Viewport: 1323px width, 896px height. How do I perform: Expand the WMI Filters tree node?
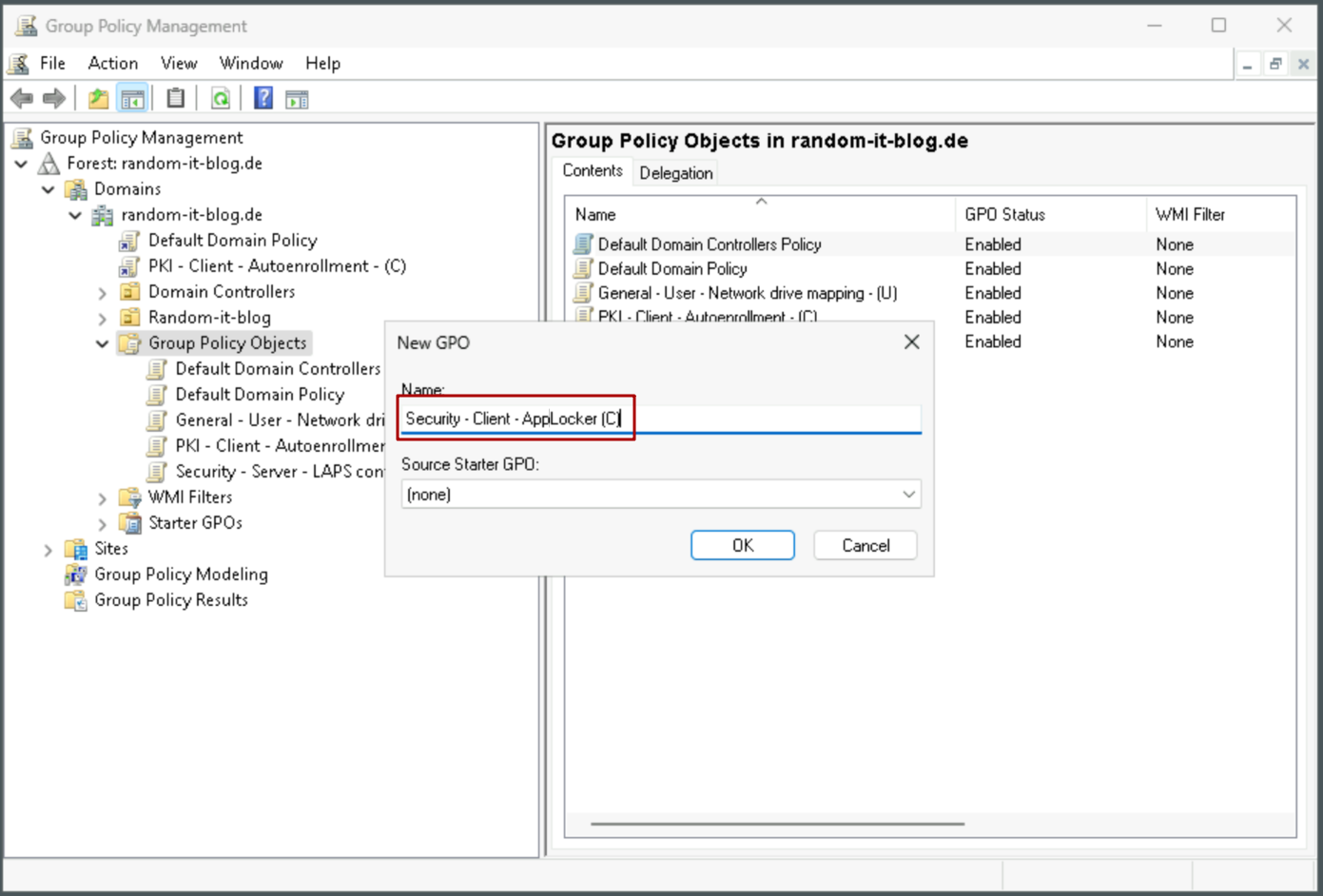(x=103, y=497)
